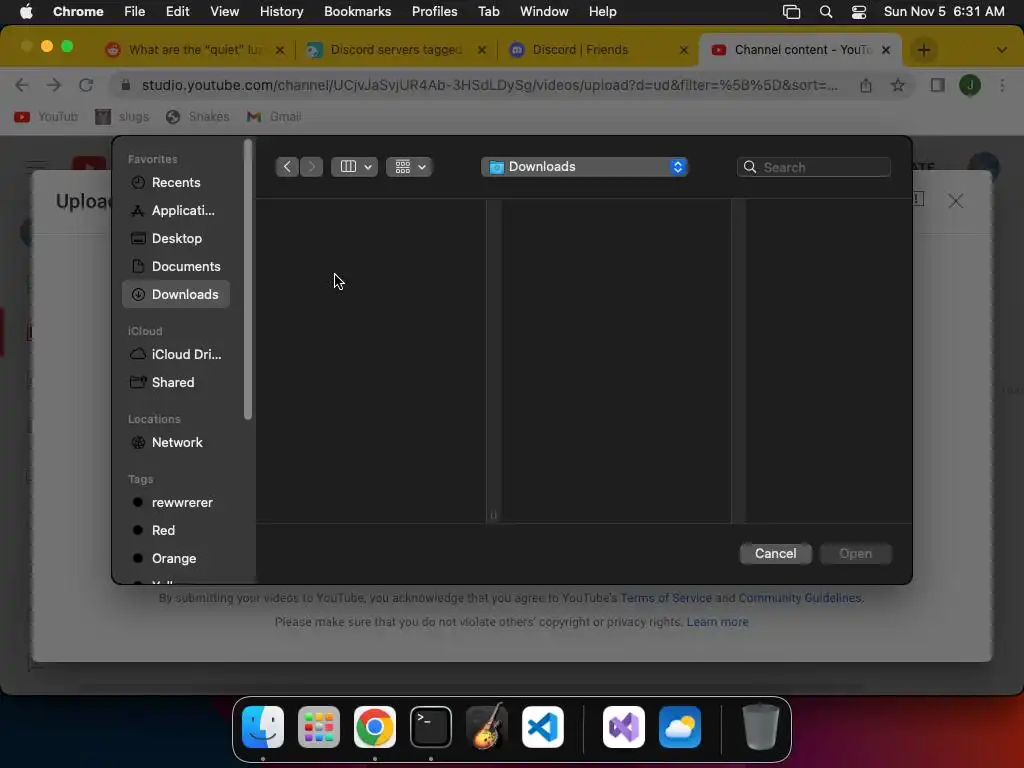
Task: Open the Edit menu
Action: coord(177,12)
